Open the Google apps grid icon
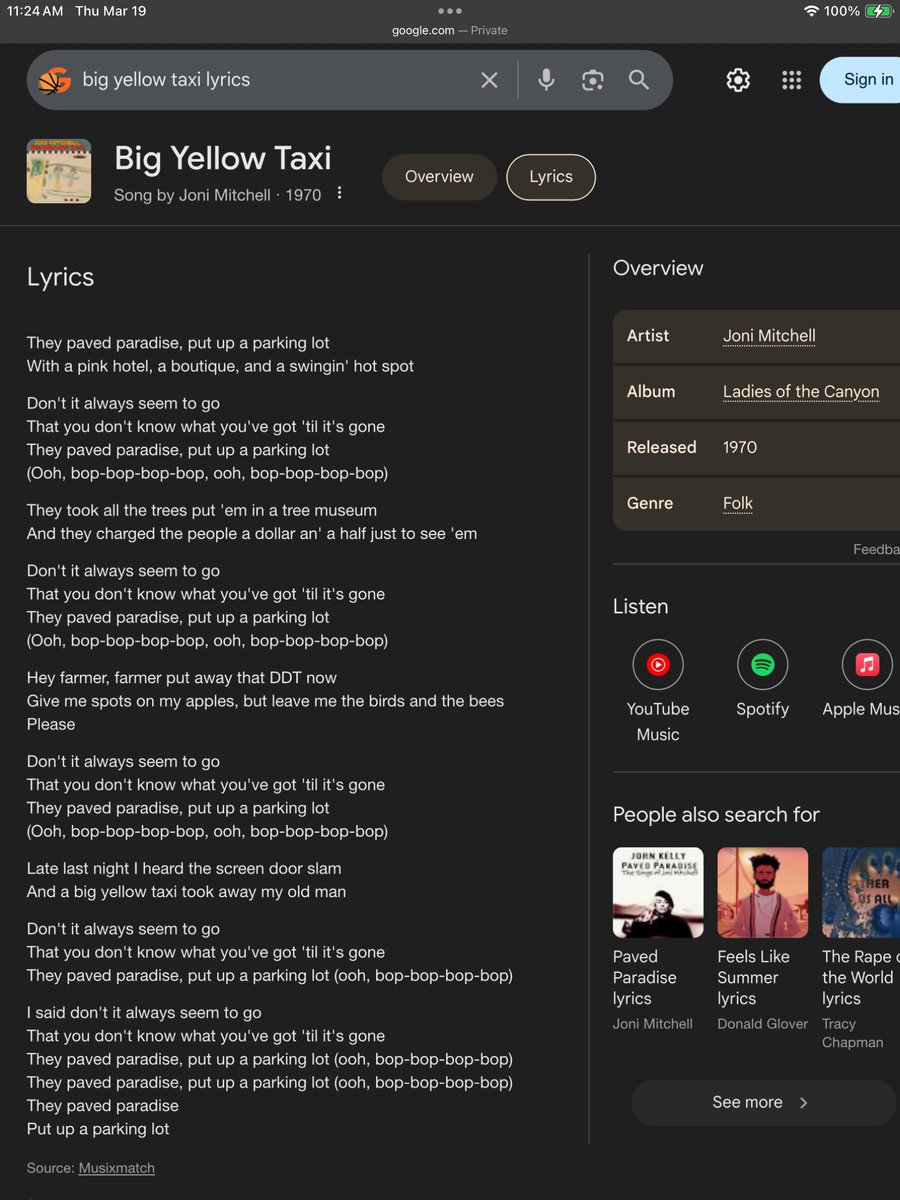Viewport: 900px width, 1200px height. 792,80
